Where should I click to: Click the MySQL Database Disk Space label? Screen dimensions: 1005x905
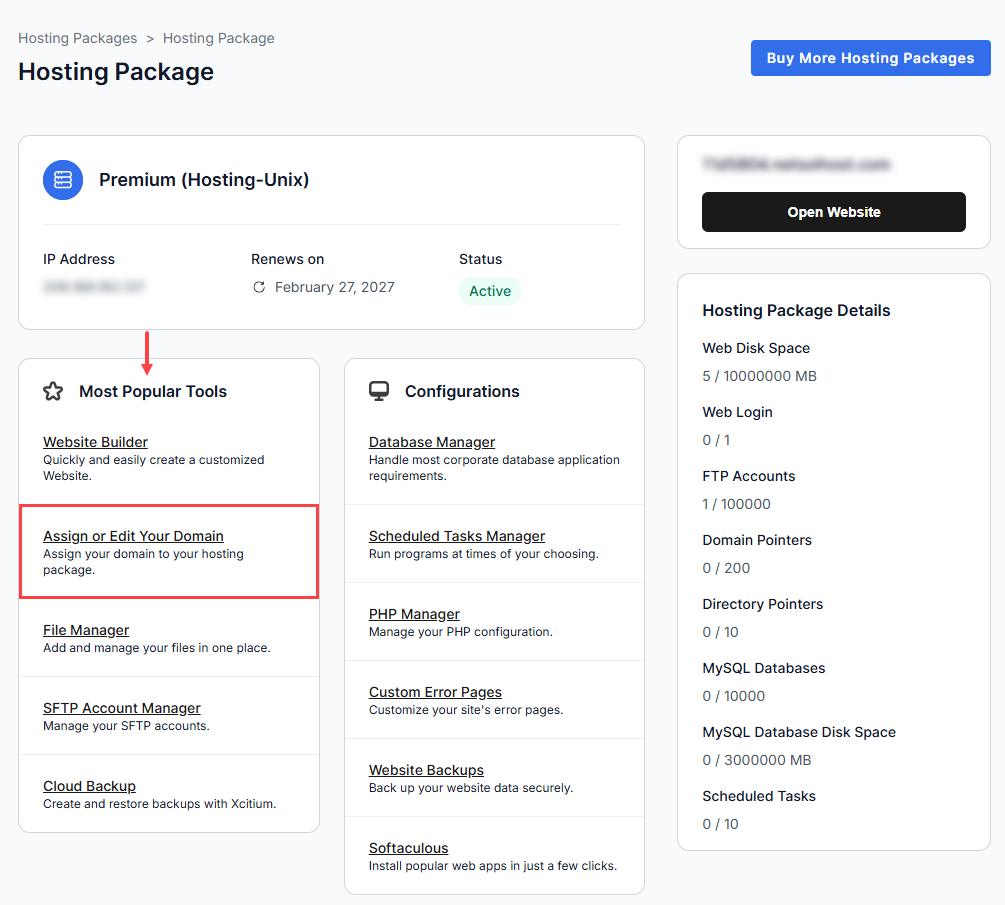pos(799,733)
